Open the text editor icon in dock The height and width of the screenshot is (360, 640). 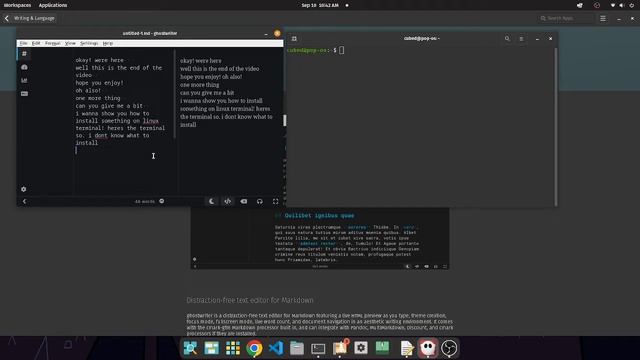click(407, 348)
